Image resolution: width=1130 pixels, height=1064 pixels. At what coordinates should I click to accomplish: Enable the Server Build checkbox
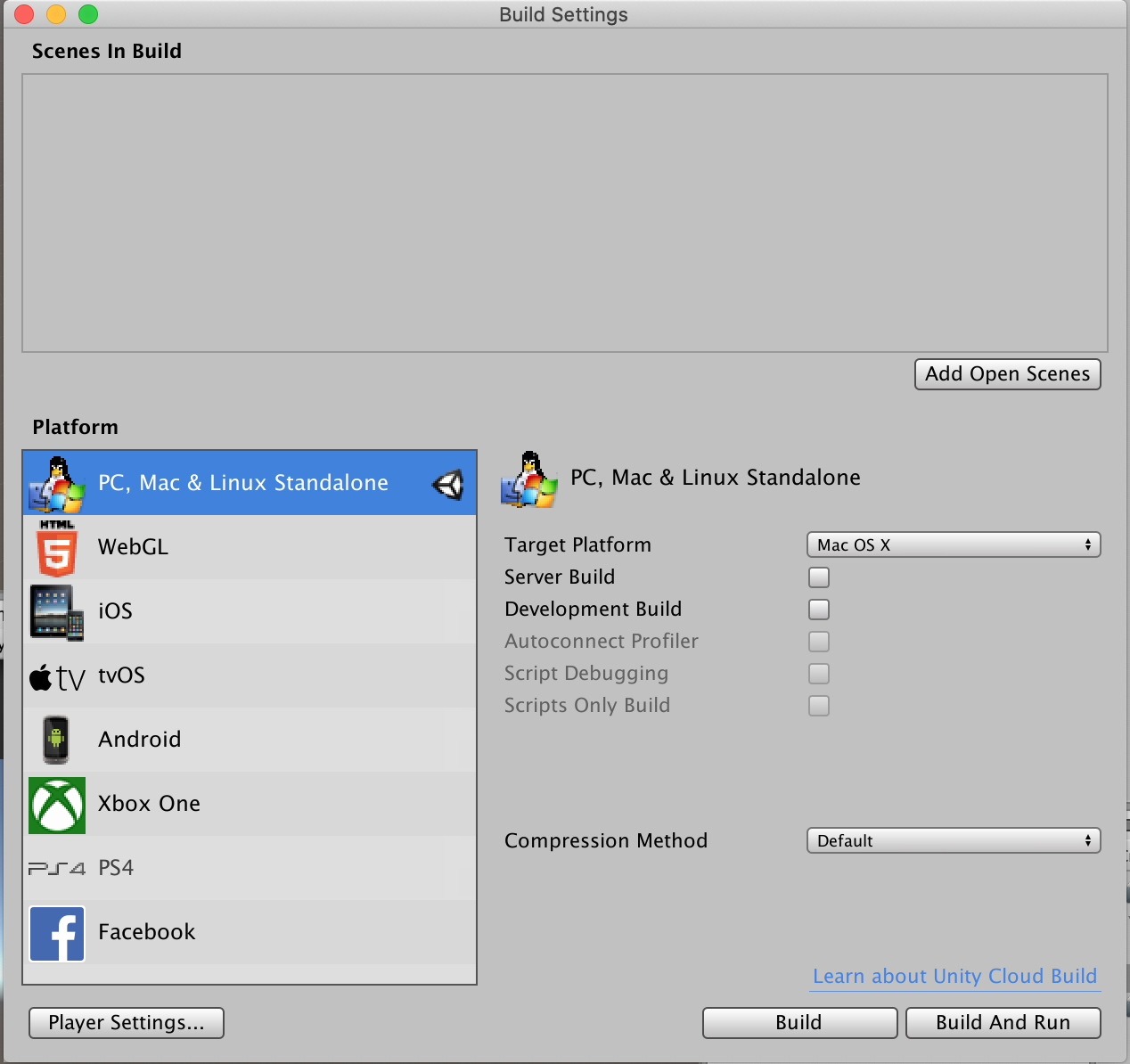pyautogui.click(x=819, y=577)
